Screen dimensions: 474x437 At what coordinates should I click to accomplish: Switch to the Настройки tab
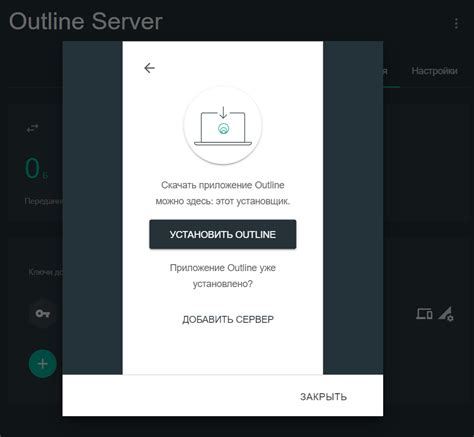(434, 71)
